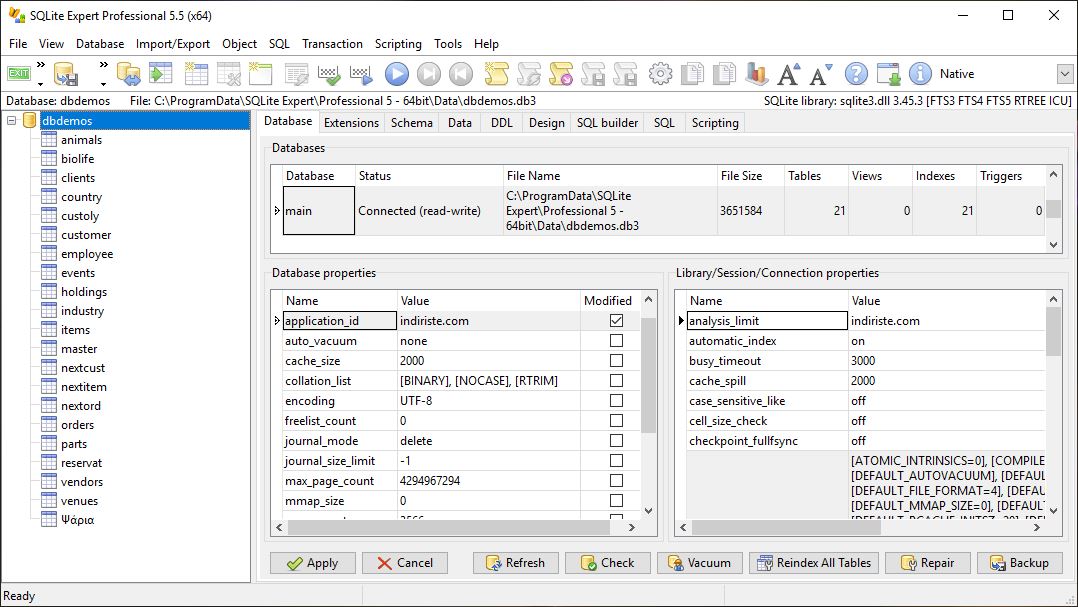The height and width of the screenshot is (607, 1078).
Task: Click Connection properties vertical scrollbar thumb
Action: [1053, 331]
